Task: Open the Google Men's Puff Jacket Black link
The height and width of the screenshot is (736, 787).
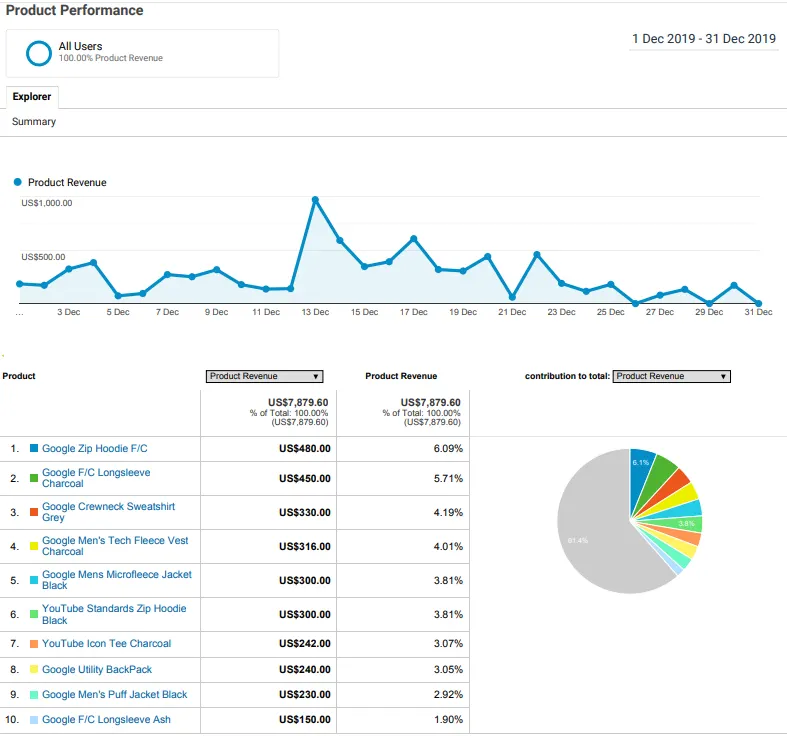Action: (114, 694)
